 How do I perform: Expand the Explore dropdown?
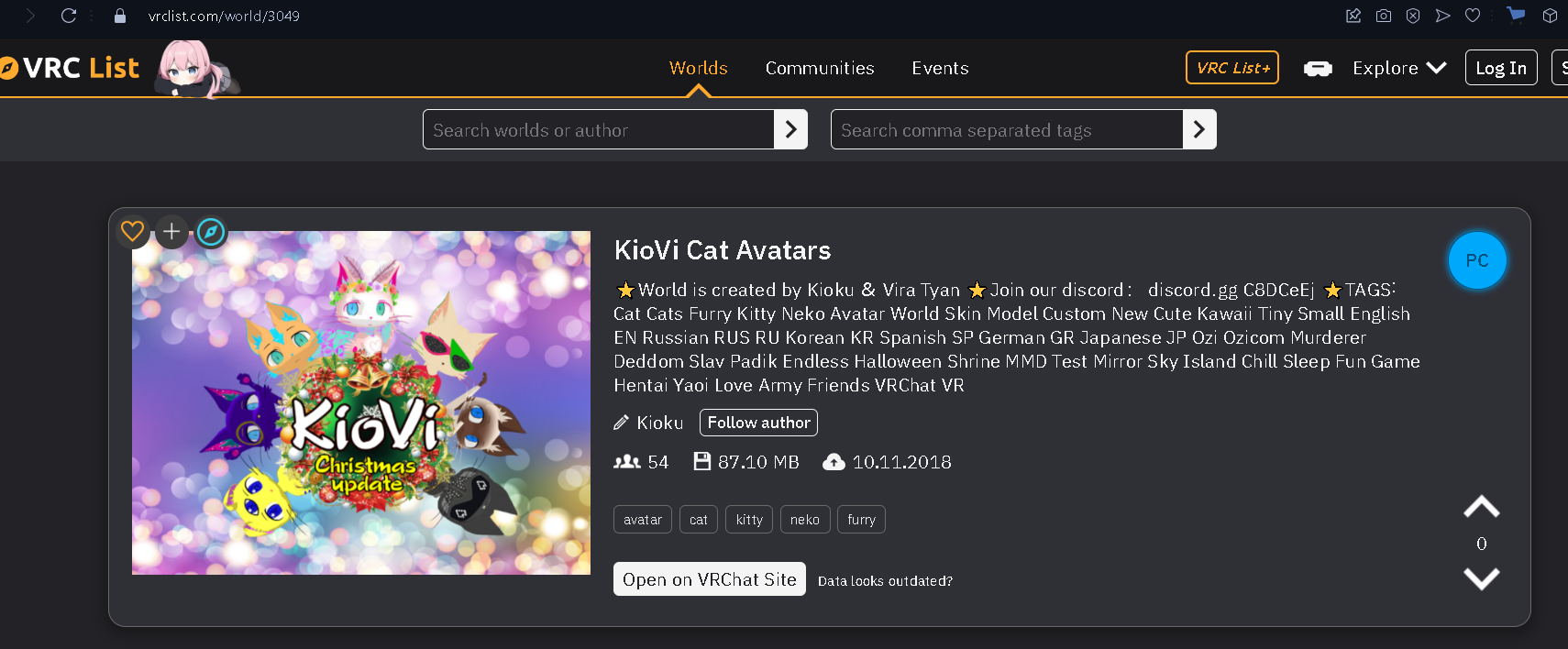[x=1399, y=68]
